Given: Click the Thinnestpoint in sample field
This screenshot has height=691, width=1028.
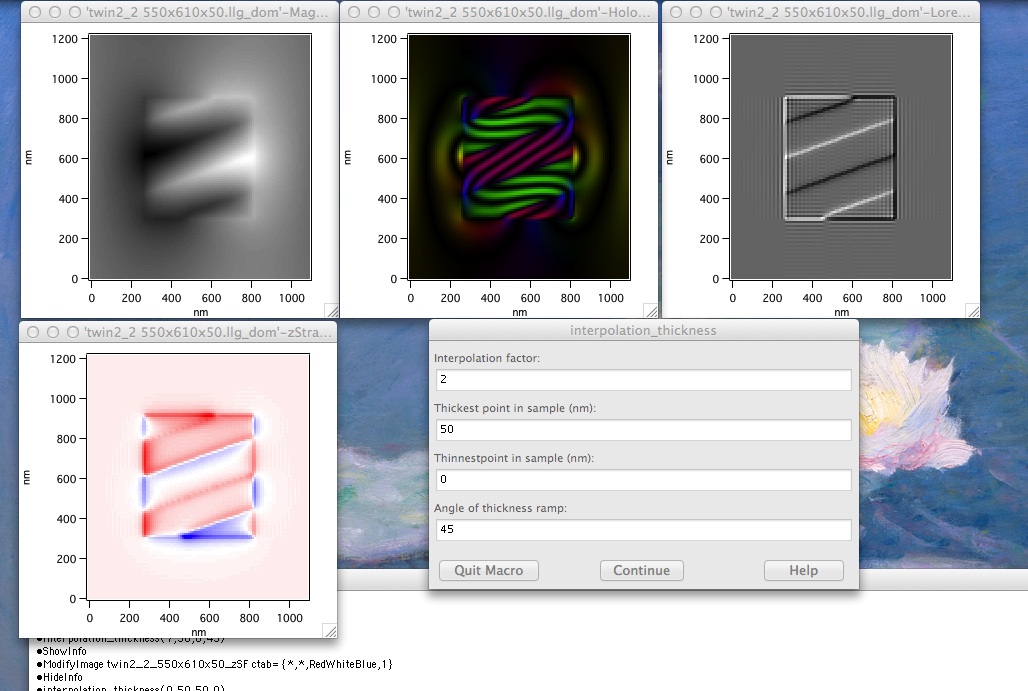Looking at the screenshot, I should pyautogui.click(x=643, y=480).
